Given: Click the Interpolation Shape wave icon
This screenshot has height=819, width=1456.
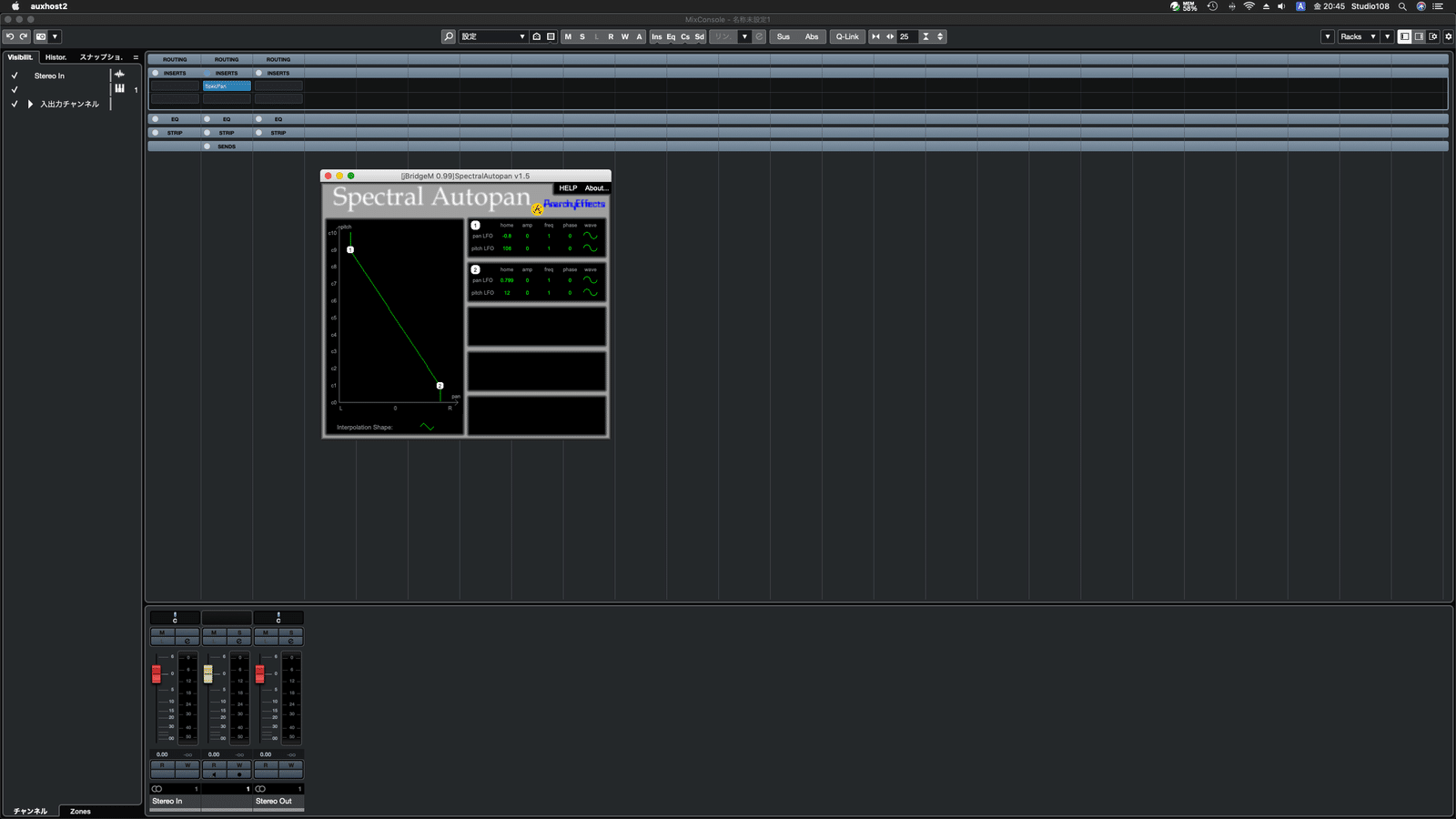Looking at the screenshot, I should [x=427, y=427].
